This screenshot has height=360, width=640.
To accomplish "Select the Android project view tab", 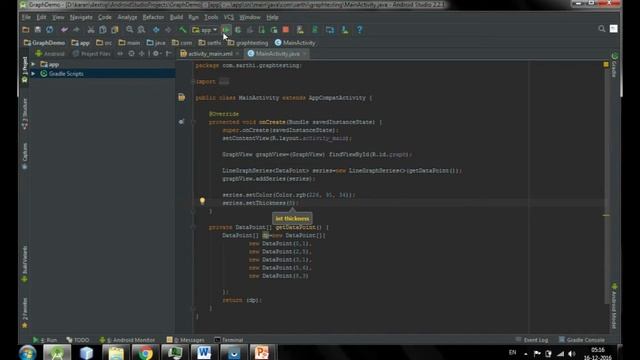I will (x=50, y=54).
